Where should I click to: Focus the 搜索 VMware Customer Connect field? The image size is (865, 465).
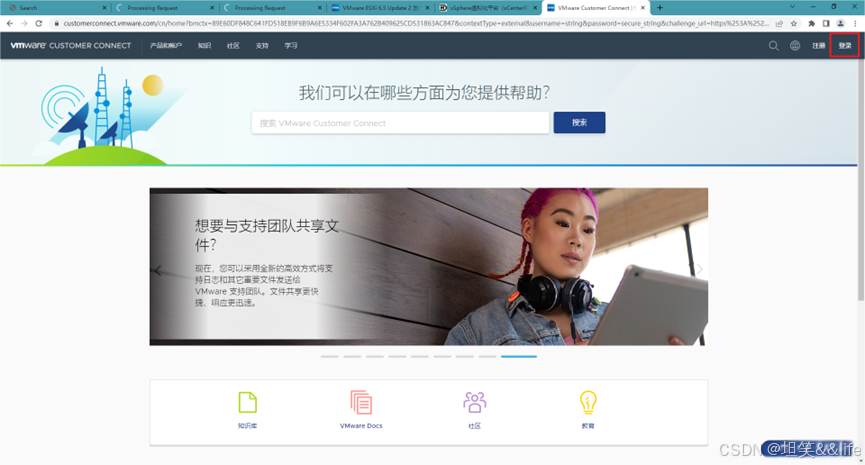401,123
